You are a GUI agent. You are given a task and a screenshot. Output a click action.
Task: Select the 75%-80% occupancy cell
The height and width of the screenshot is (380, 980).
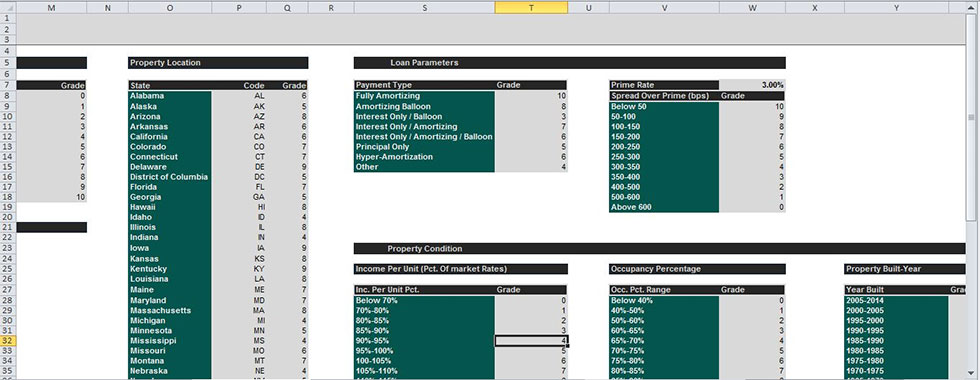coord(664,361)
